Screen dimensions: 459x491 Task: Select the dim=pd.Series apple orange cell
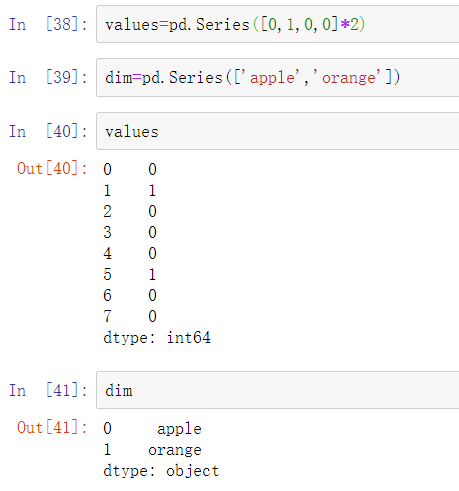(x=278, y=77)
